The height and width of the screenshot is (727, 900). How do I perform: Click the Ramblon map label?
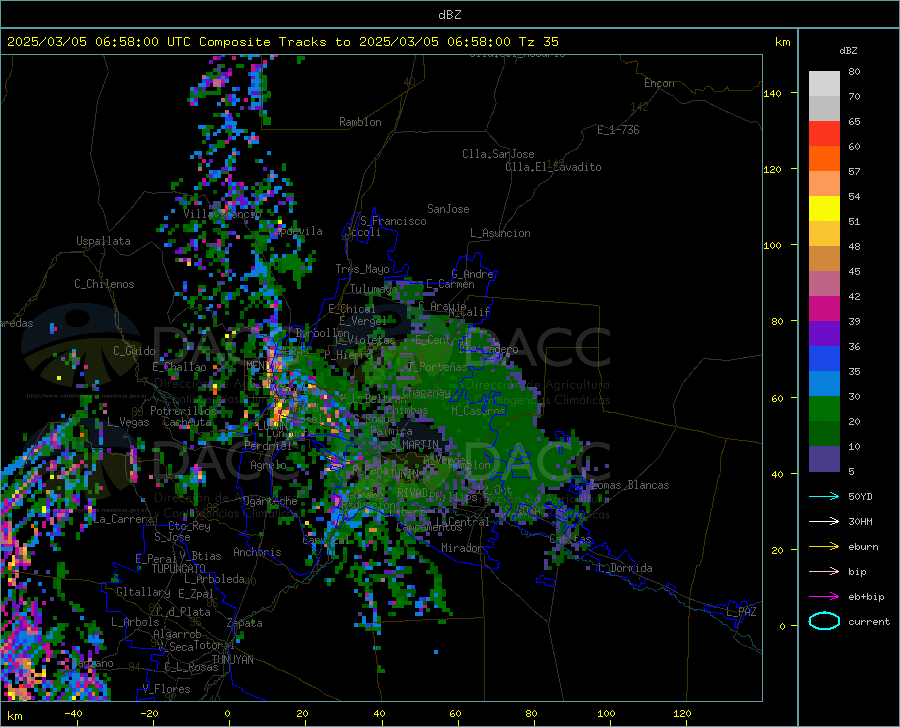click(x=360, y=122)
